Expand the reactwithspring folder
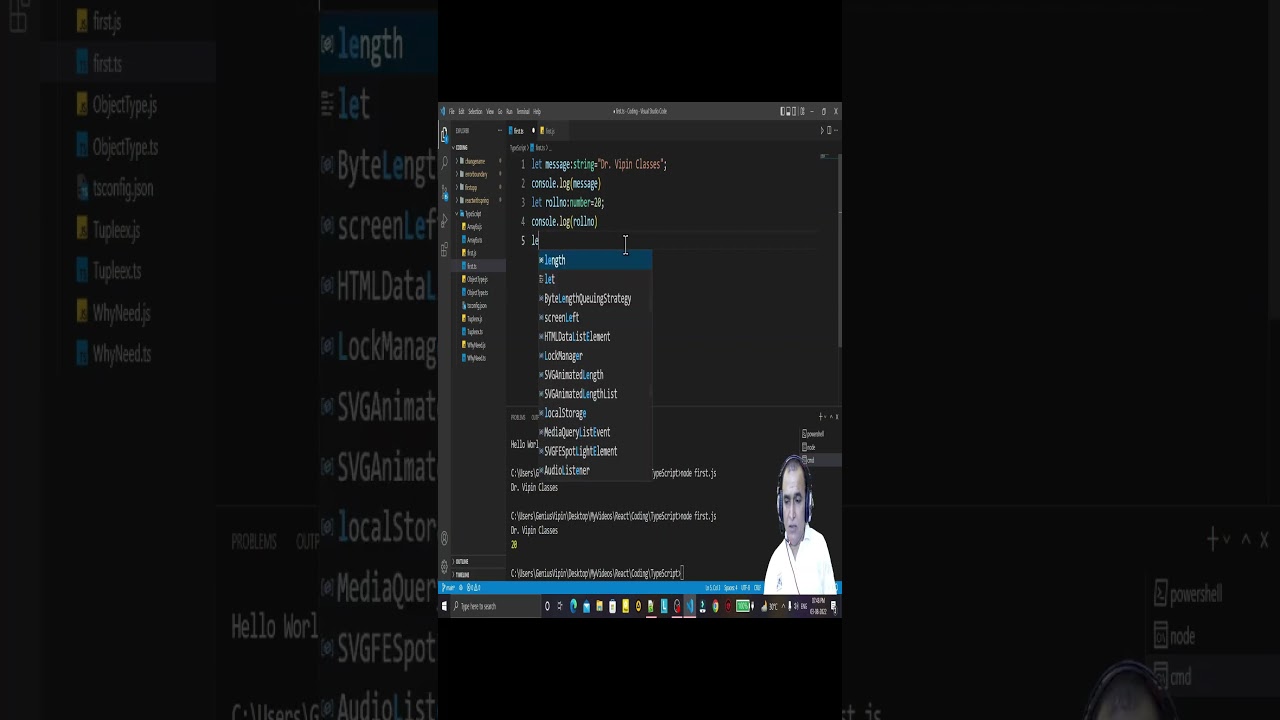Screen dimensions: 1280x720 point(480,200)
